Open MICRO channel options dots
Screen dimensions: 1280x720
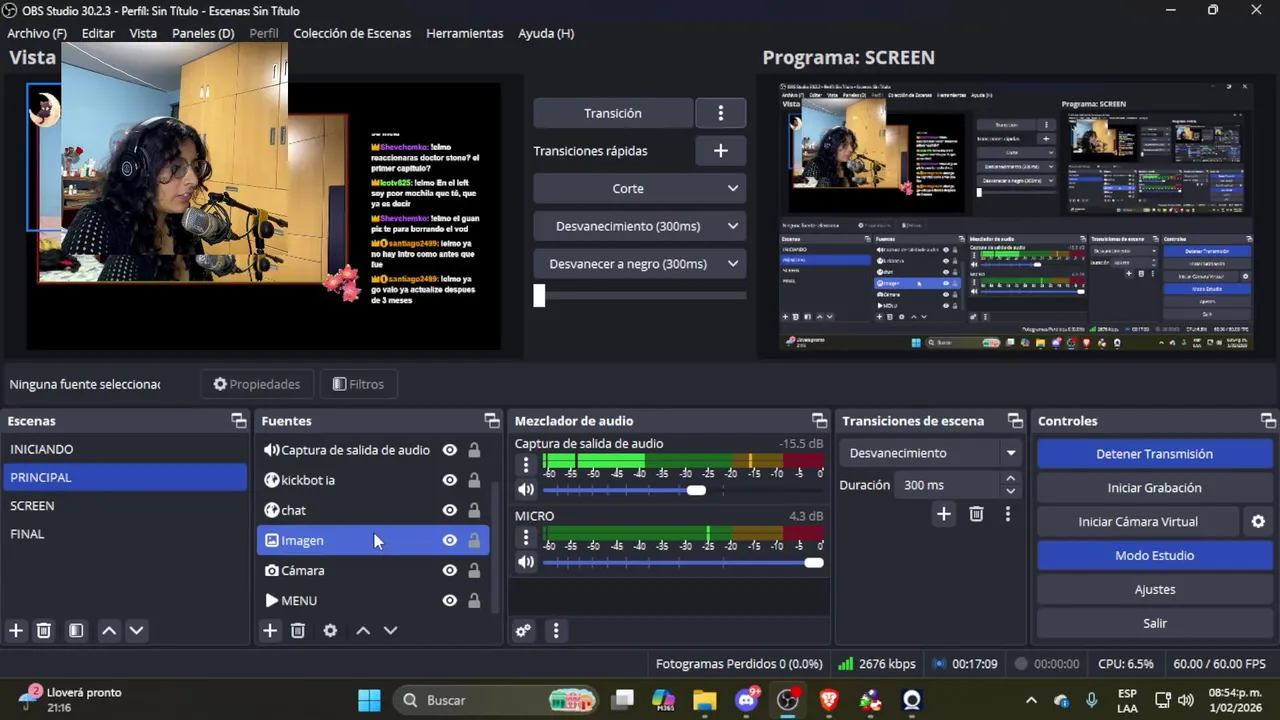(x=526, y=538)
